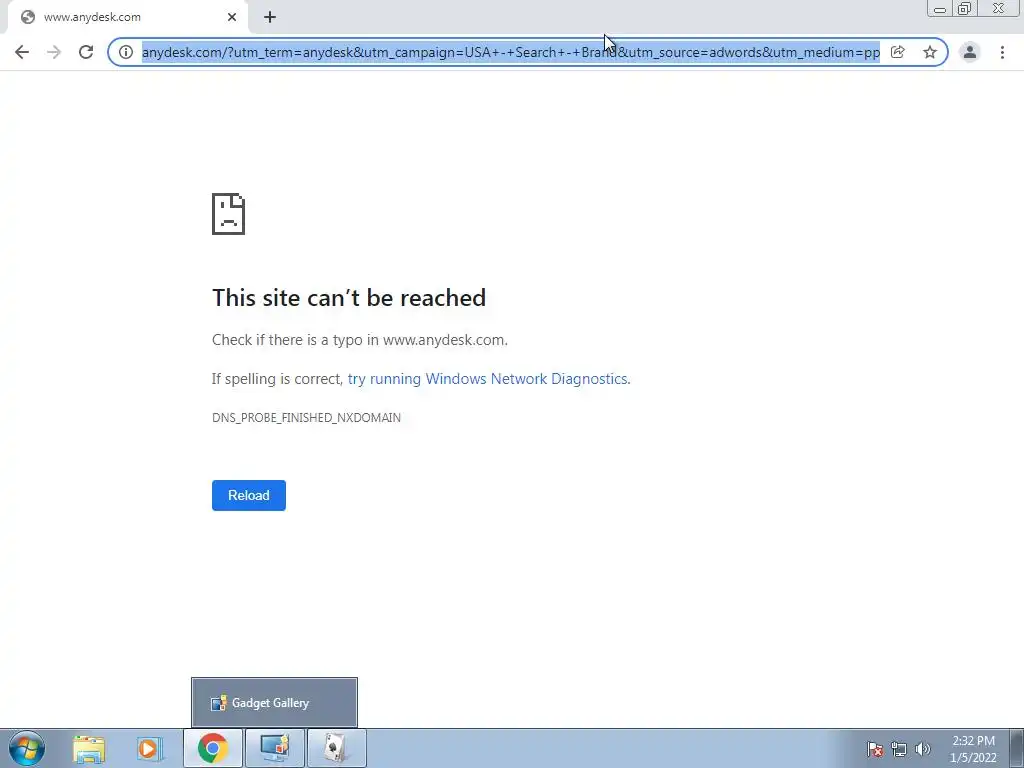This screenshot has width=1024, height=768.
Task: Select the www.anydesk.com tab
Action: (127, 17)
